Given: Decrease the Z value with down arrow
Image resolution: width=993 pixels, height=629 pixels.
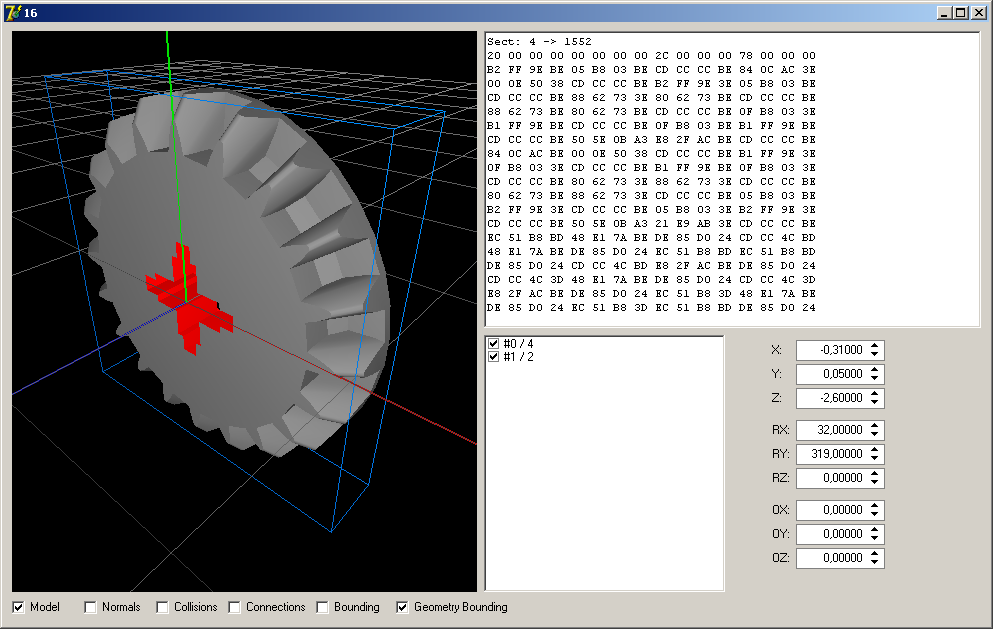Looking at the screenshot, I should tap(875, 403).
